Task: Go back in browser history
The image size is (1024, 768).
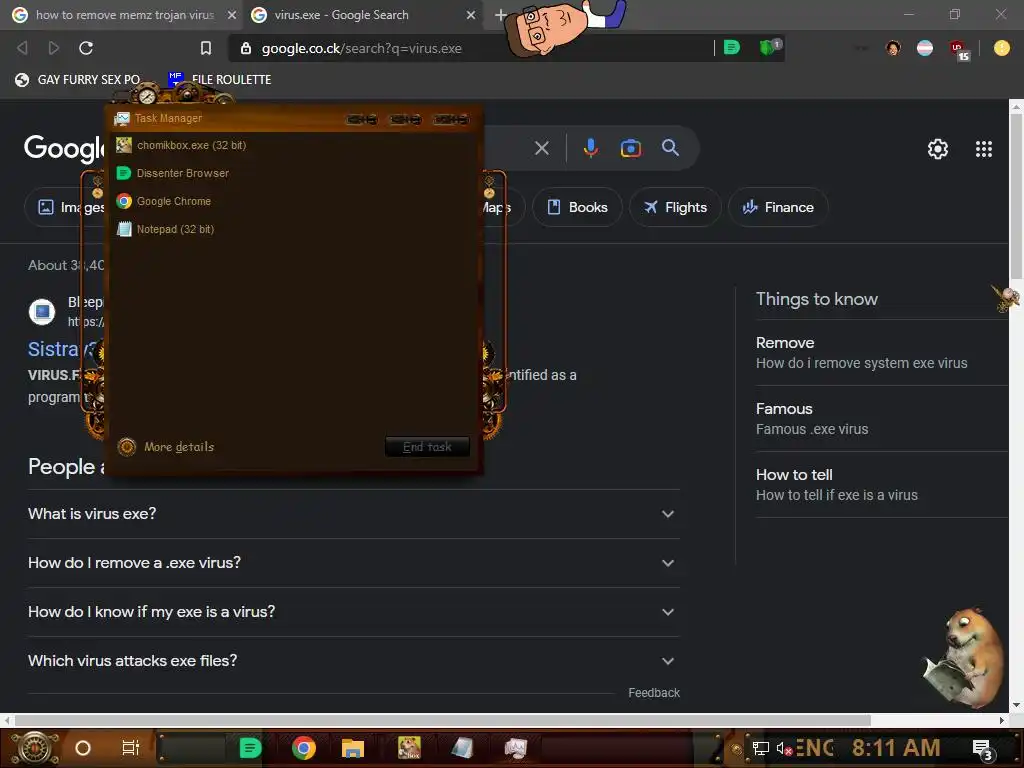Action: (x=22, y=48)
